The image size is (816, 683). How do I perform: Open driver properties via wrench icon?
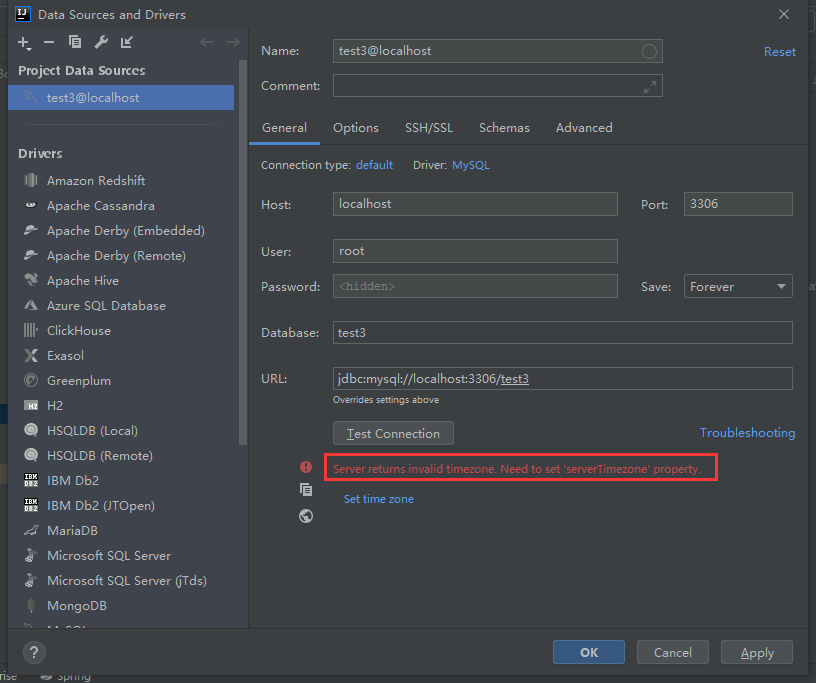coord(100,43)
